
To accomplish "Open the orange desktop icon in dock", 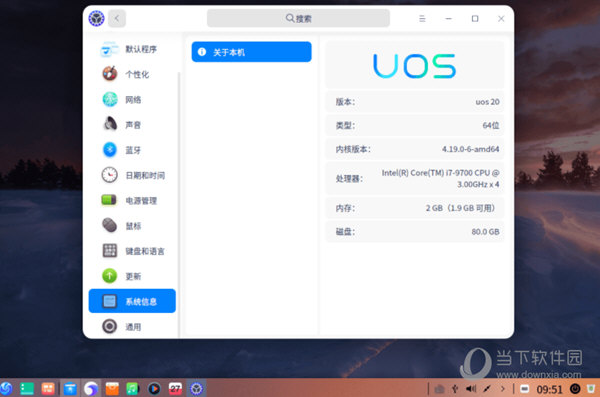I will click(48, 389).
